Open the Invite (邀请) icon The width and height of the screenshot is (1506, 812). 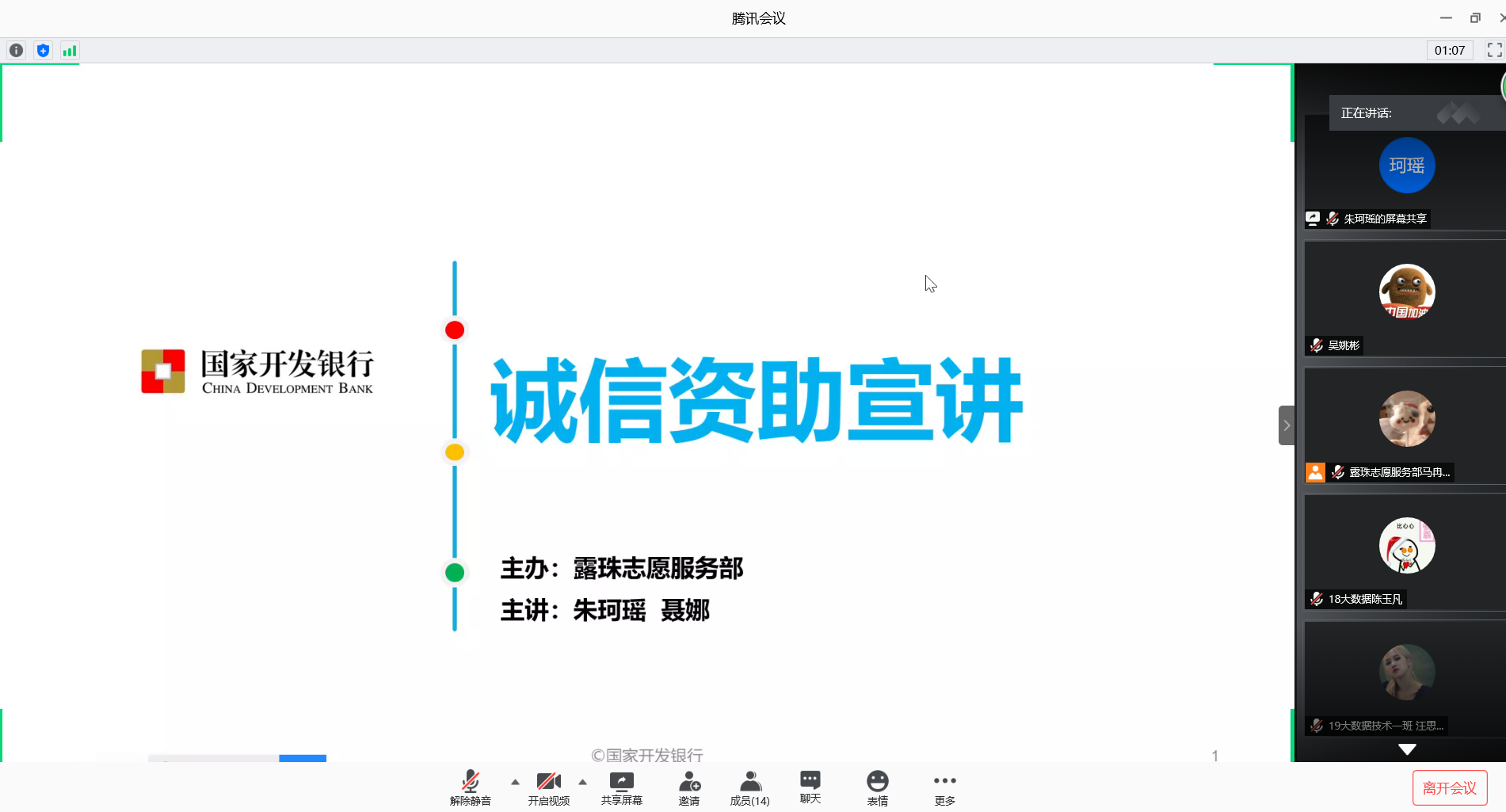coord(689,788)
